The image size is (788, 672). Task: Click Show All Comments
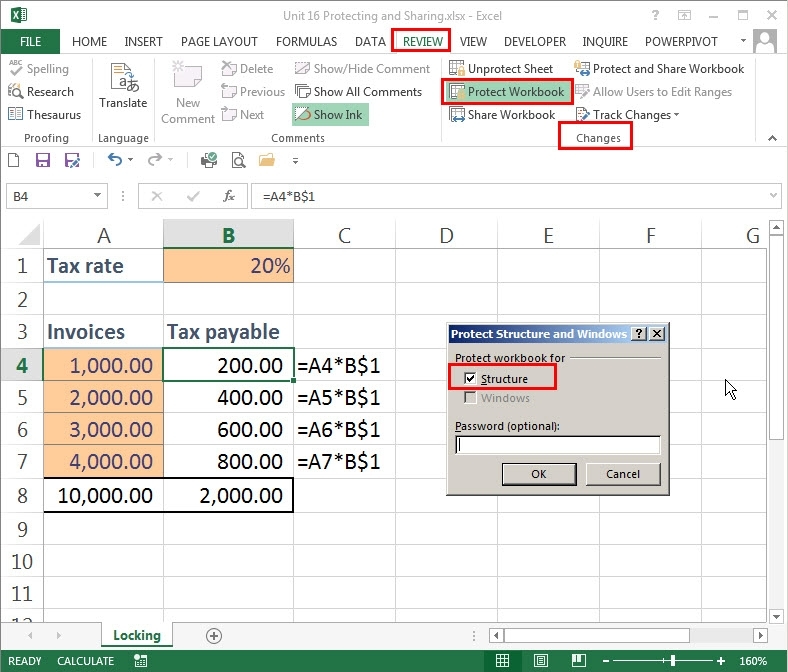tap(358, 92)
